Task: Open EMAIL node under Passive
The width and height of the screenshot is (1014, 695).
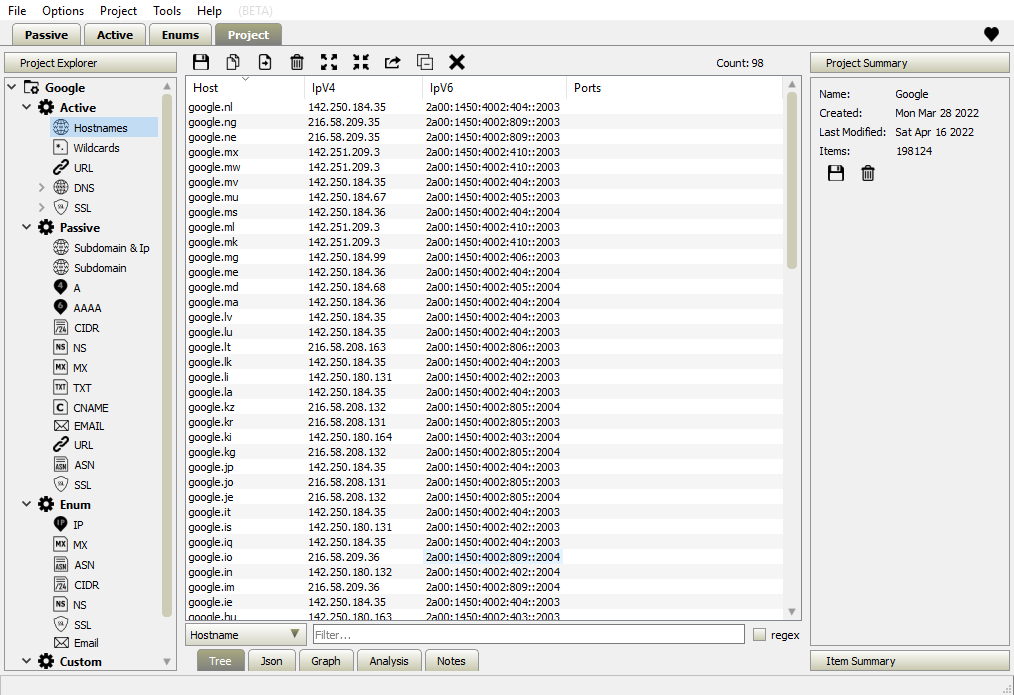Action: 89,426
